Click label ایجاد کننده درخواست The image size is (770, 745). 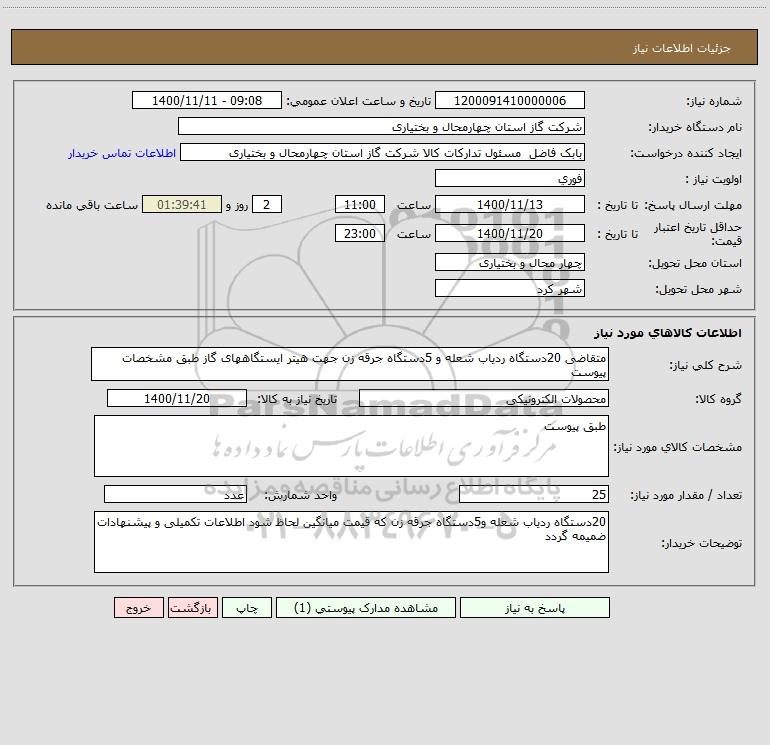click(x=686, y=153)
